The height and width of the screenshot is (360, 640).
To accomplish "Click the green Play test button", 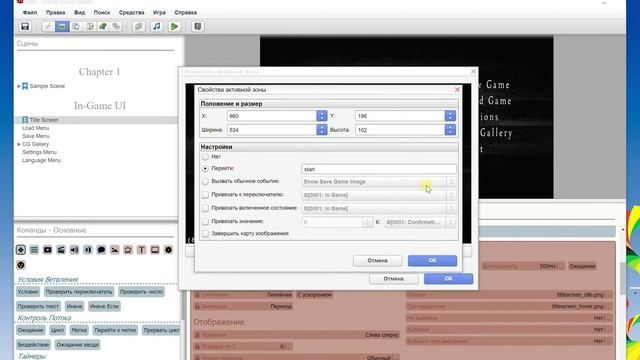I will [x=174, y=27].
